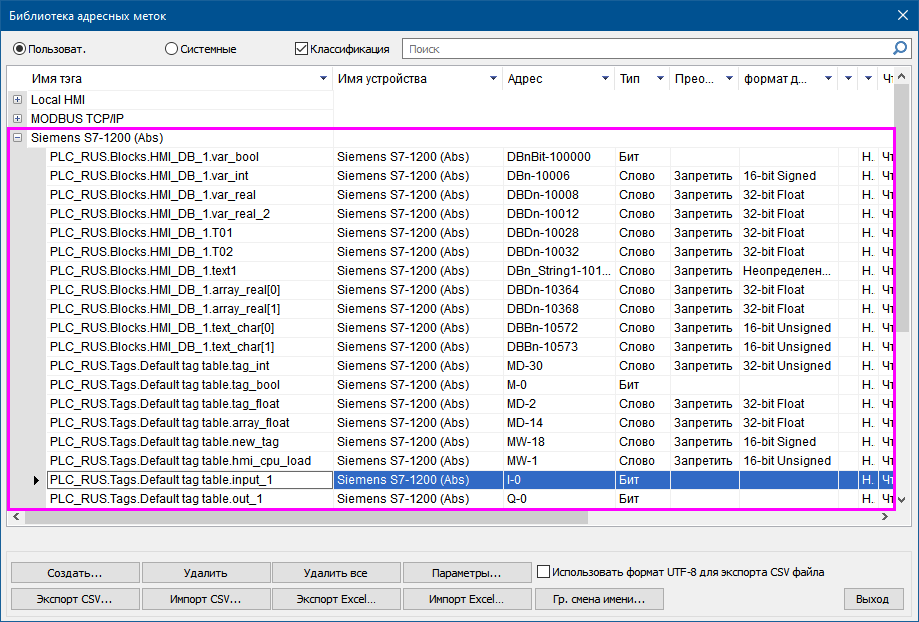Click horizontal scrollbar left arrow
This screenshot has height=622, width=919.
pyautogui.click(x=16, y=516)
